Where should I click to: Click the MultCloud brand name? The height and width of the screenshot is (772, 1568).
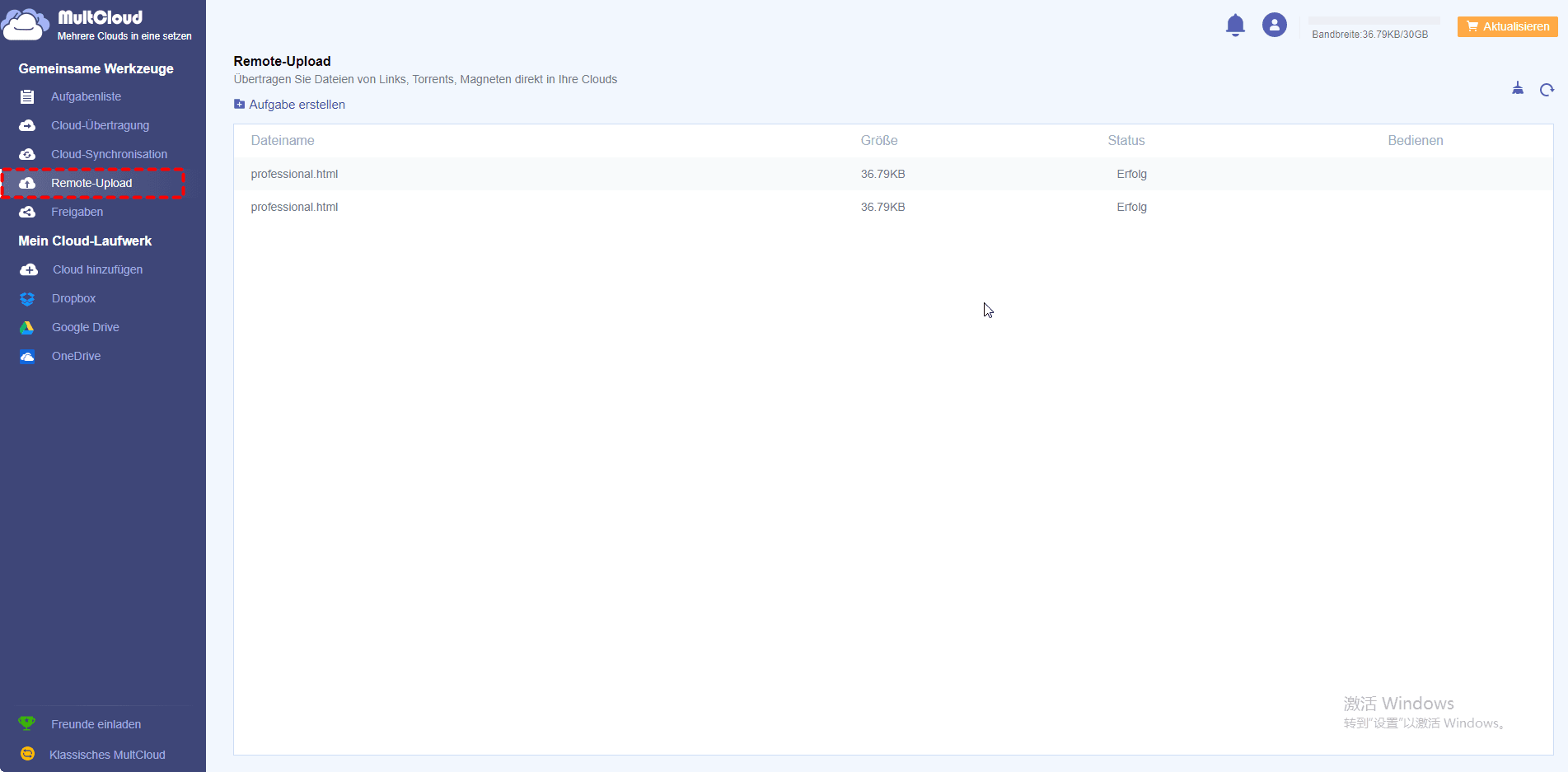click(101, 17)
